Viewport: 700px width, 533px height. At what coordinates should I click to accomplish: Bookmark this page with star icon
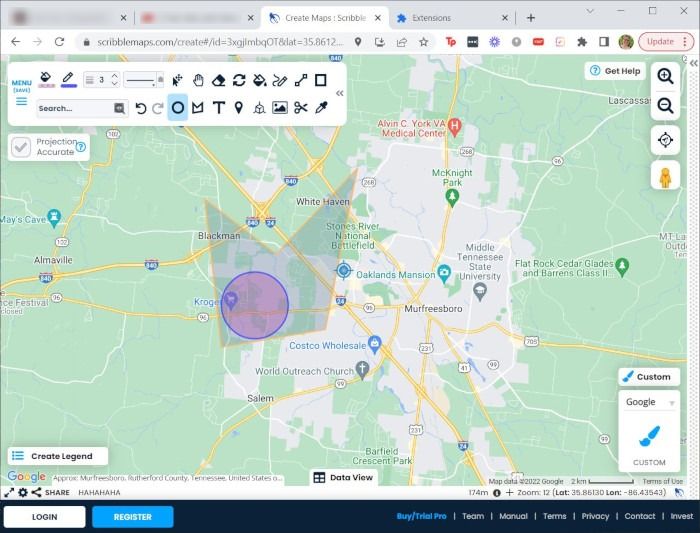click(424, 42)
